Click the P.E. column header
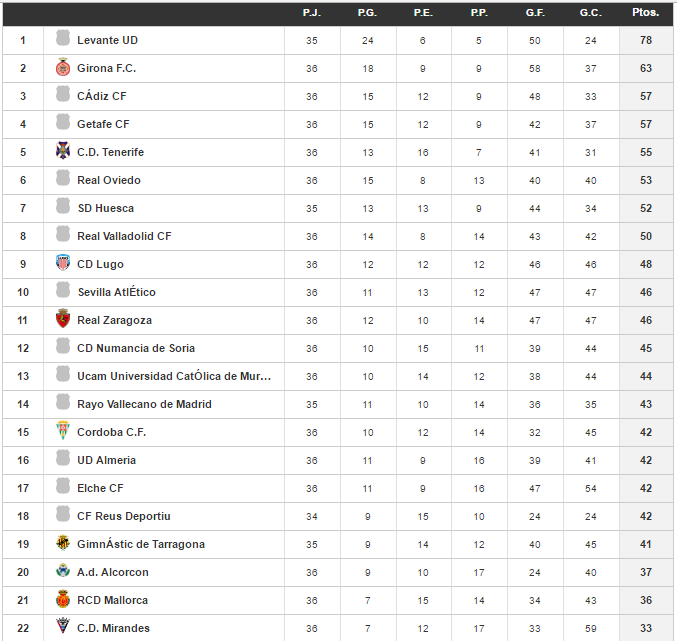 click(423, 12)
